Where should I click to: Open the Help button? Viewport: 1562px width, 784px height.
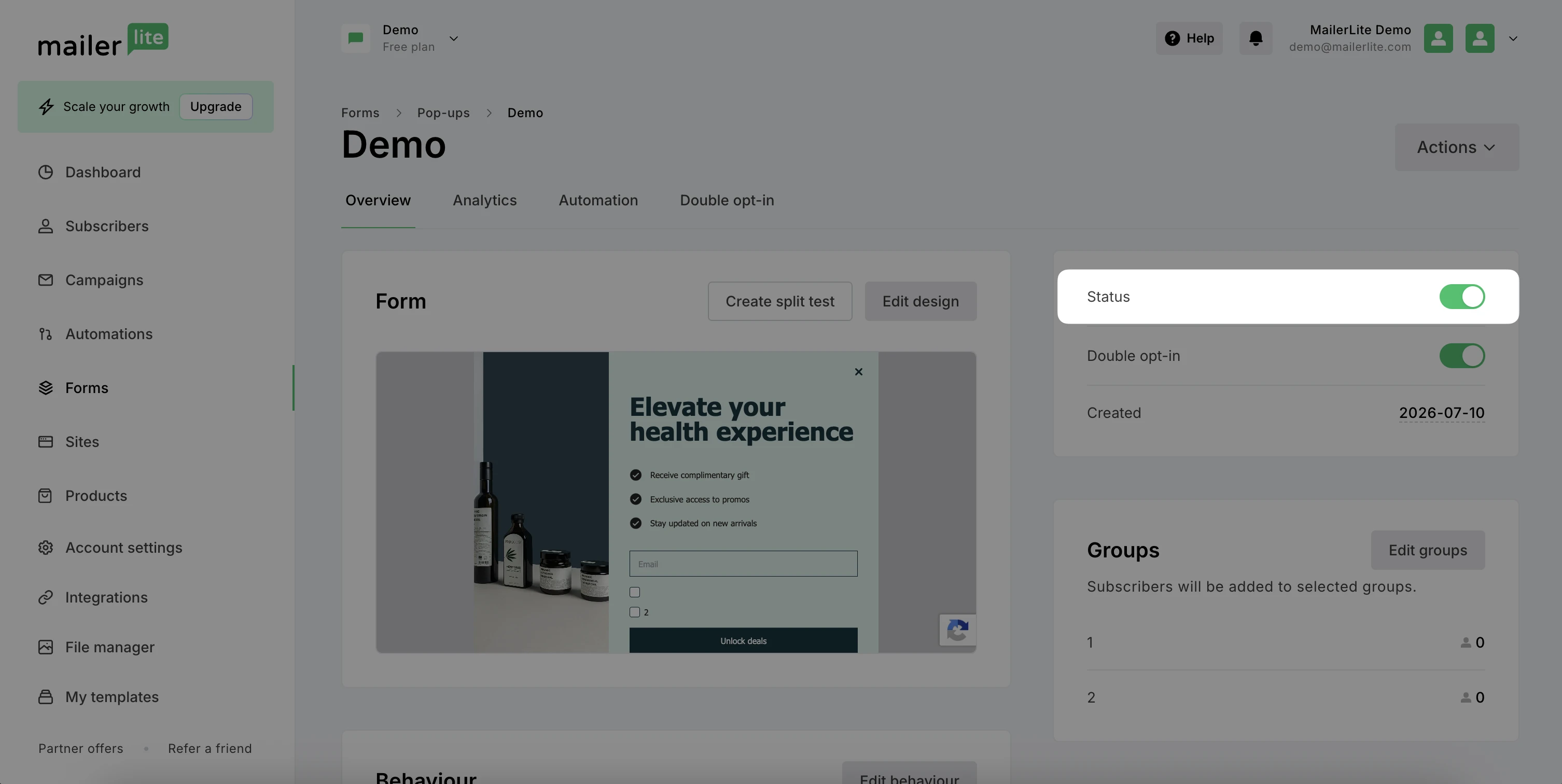[1189, 38]
